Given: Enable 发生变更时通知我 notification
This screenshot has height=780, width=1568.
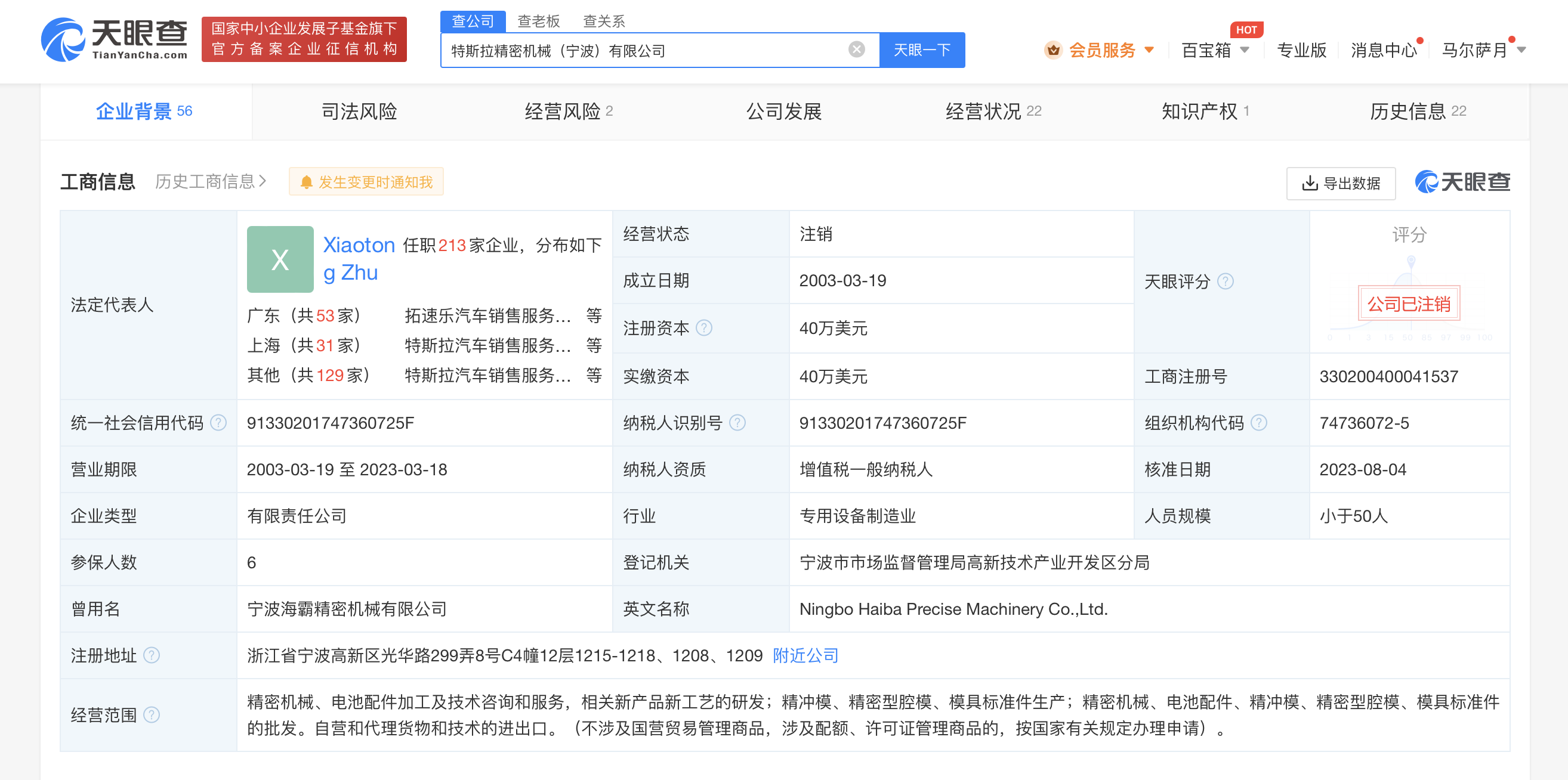Looking at the screenshot, I should pyautogui.click(x=366, y=182).
